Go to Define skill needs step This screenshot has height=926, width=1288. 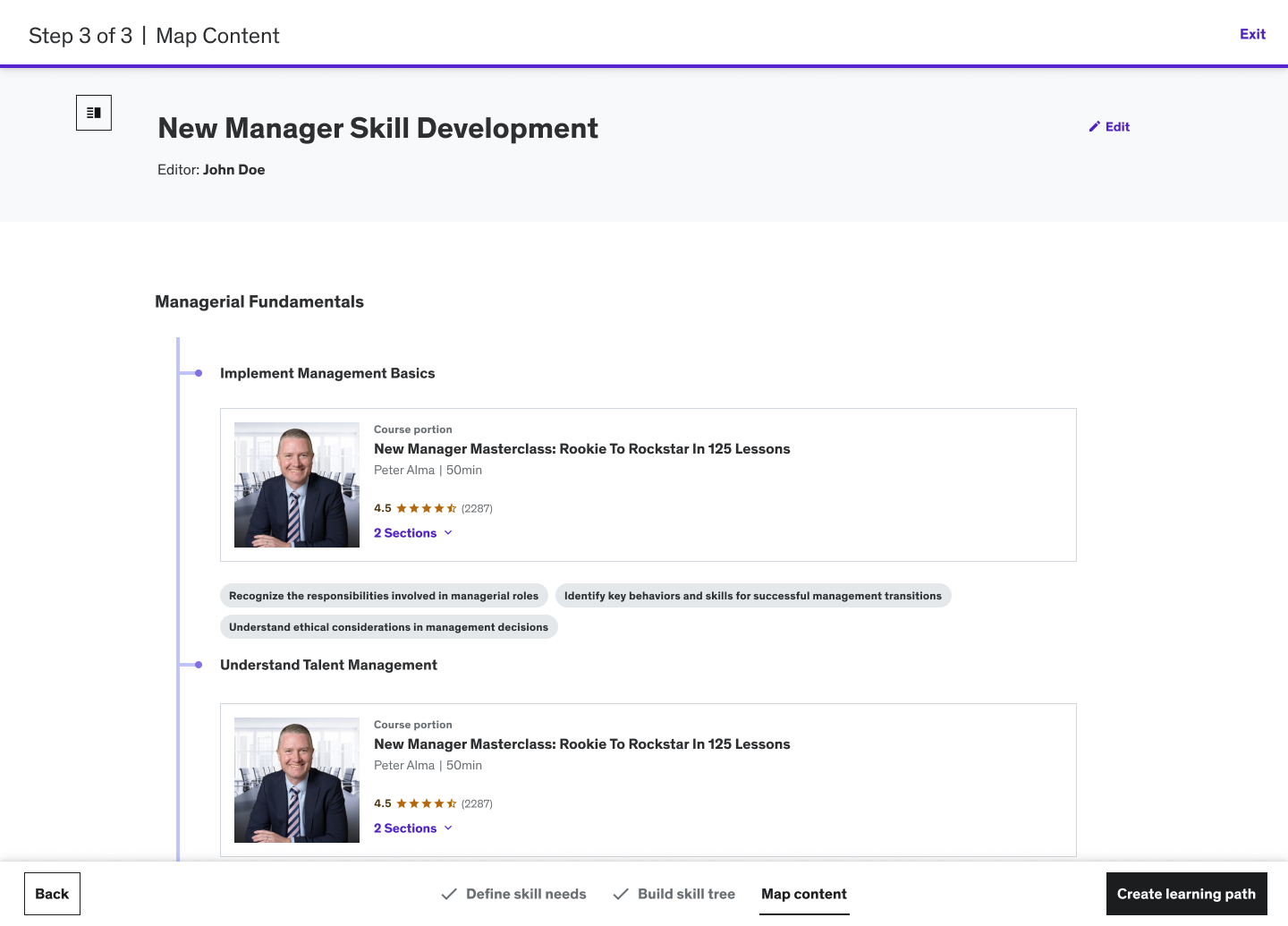click(x=526, y=894)
